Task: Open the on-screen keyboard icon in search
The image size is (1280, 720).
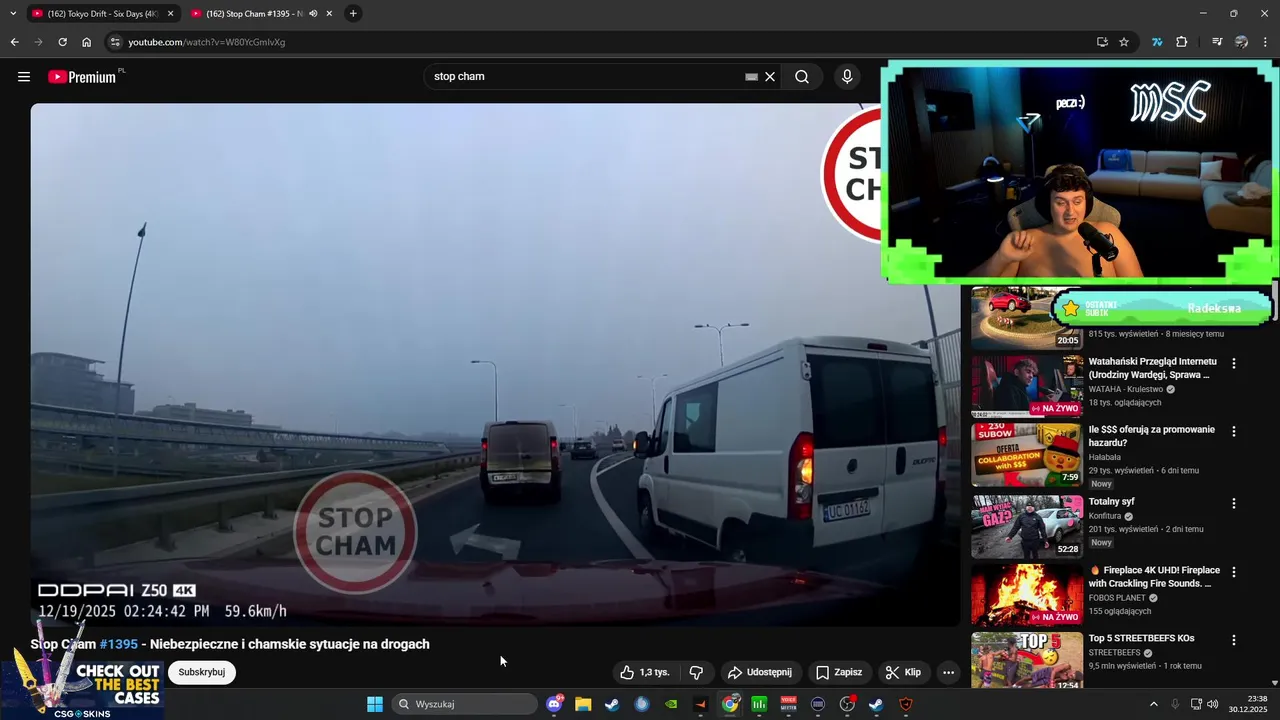Action: [751, 77]
